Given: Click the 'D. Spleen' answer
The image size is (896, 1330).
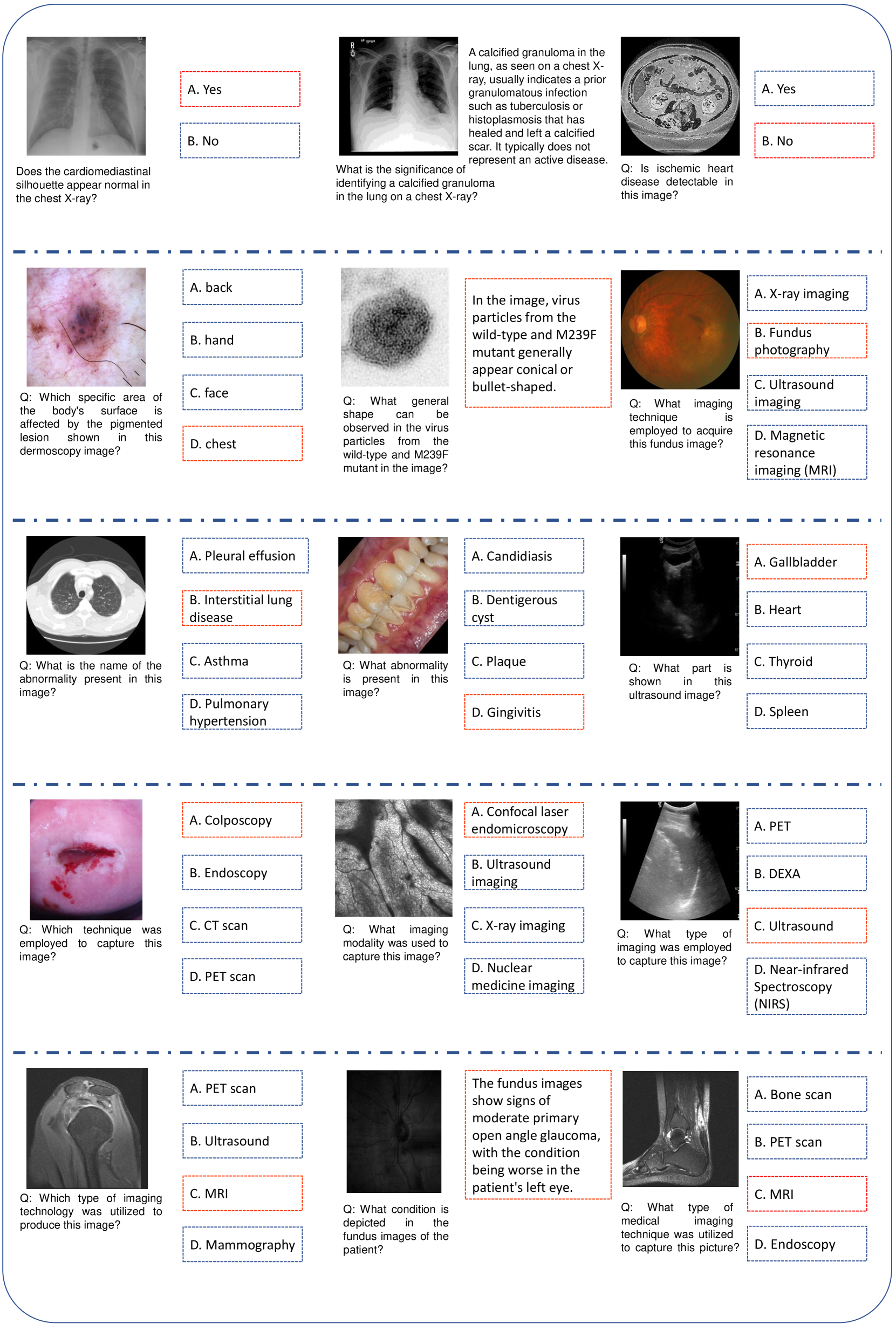Looking at the screenshot, I should pos(806,711).
